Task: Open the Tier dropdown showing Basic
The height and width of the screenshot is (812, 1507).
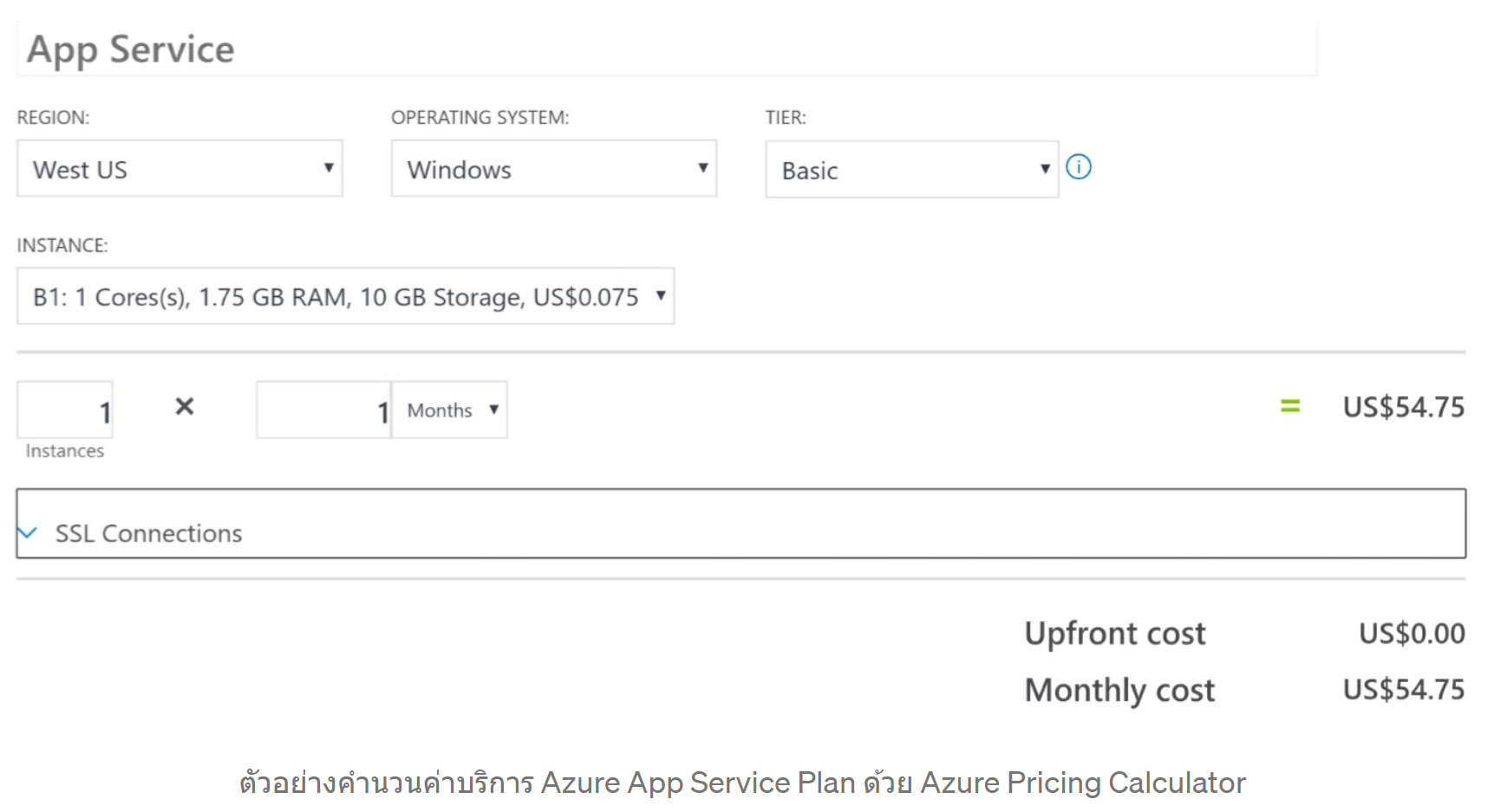Action: click(x=912, y=170)
